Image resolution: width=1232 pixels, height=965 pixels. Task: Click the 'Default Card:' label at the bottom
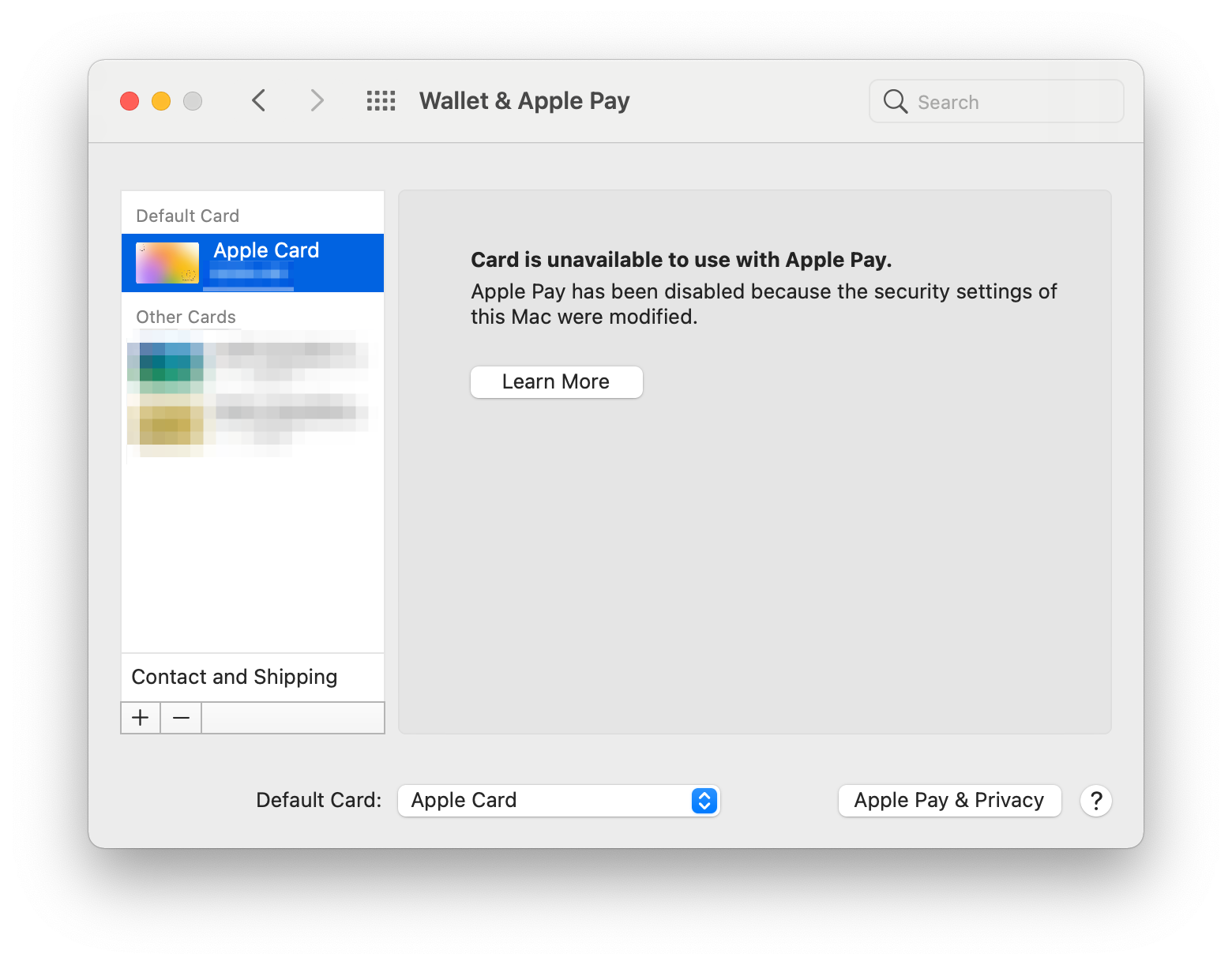(319, 801)
